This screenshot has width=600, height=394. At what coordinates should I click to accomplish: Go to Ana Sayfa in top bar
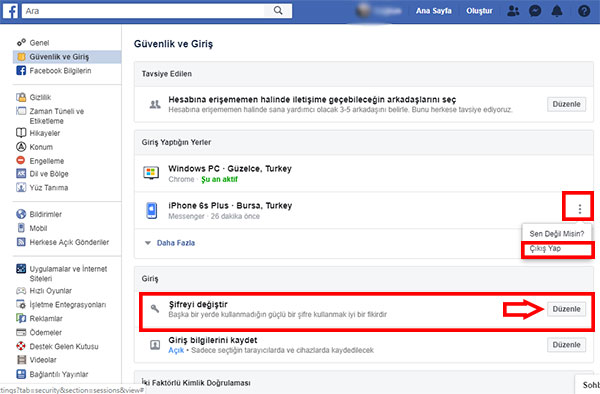(434, 11)
